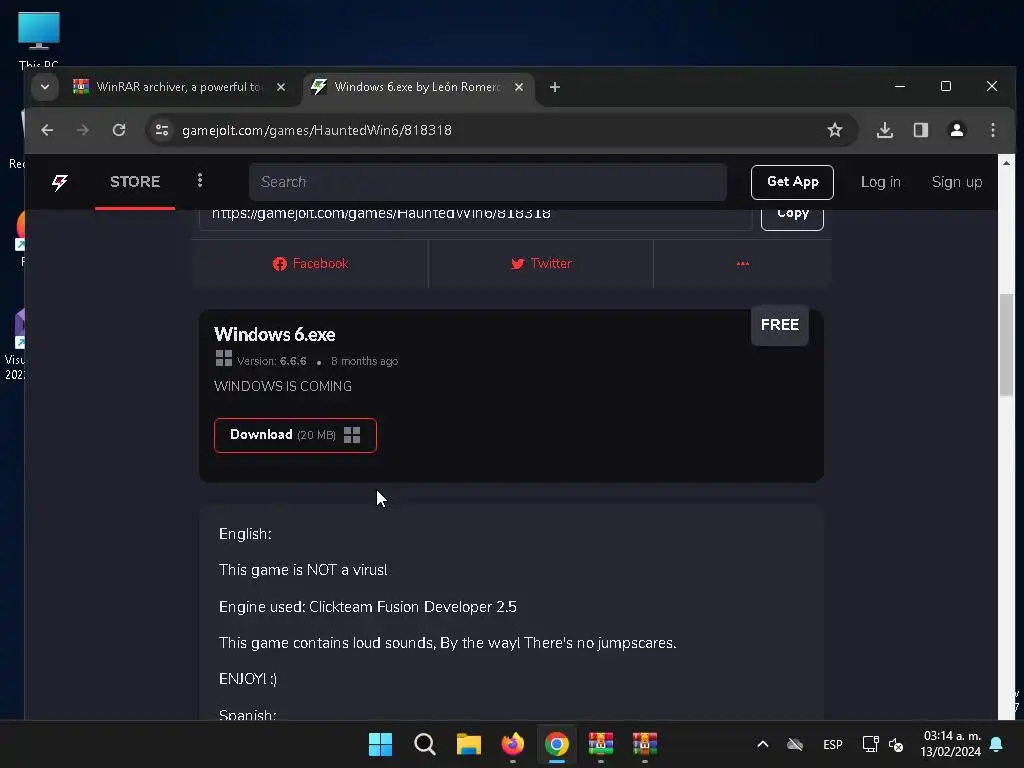This screenshot has width=1024, height=768.
Task: Go forward in Chrome
Action: tap(82, 130)
